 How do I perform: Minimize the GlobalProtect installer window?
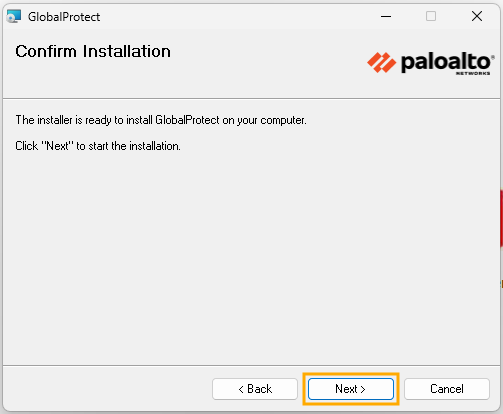tap(386, 16)
